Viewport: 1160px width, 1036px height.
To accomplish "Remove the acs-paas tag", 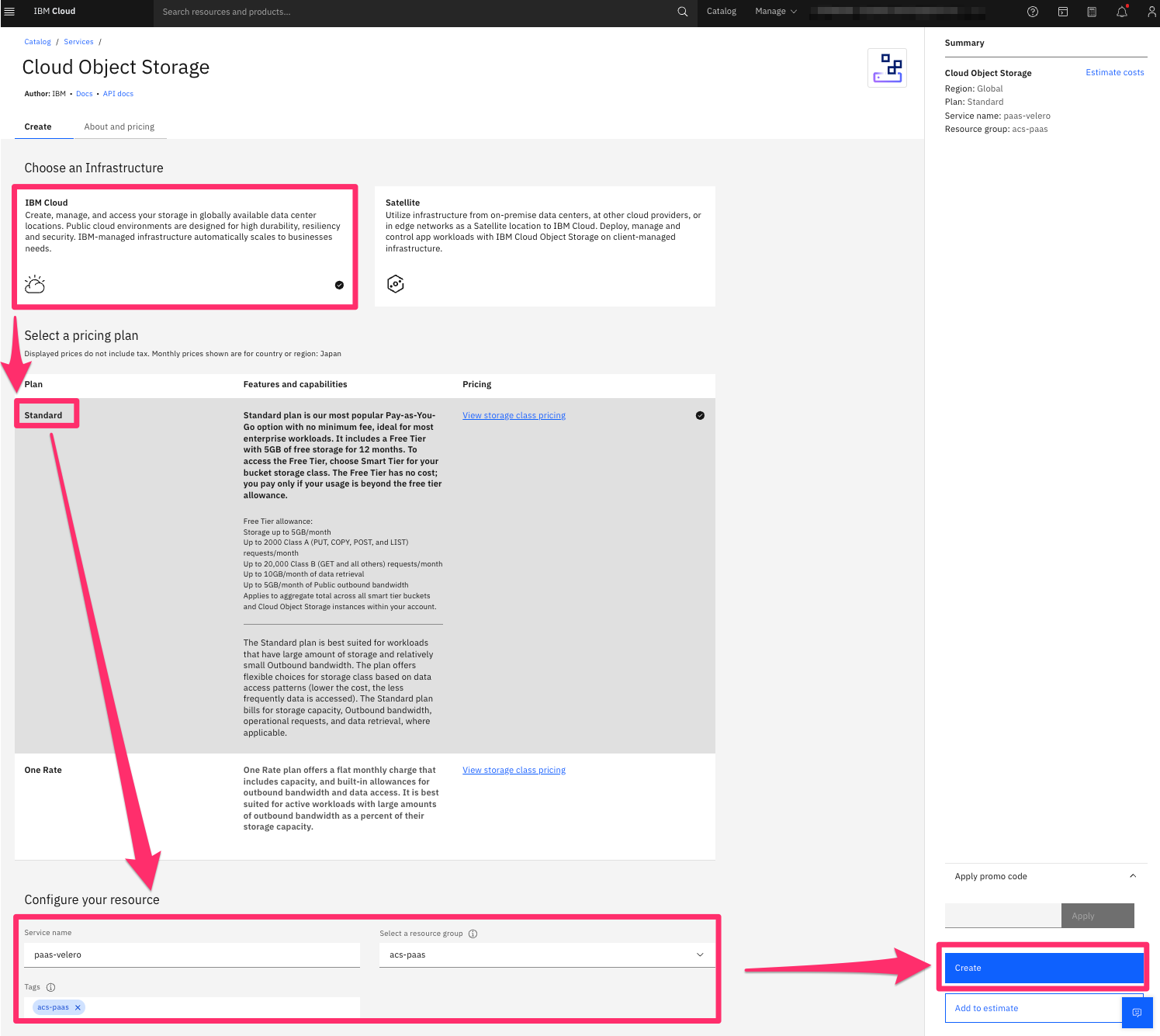I will click(x=78, y=1007).
